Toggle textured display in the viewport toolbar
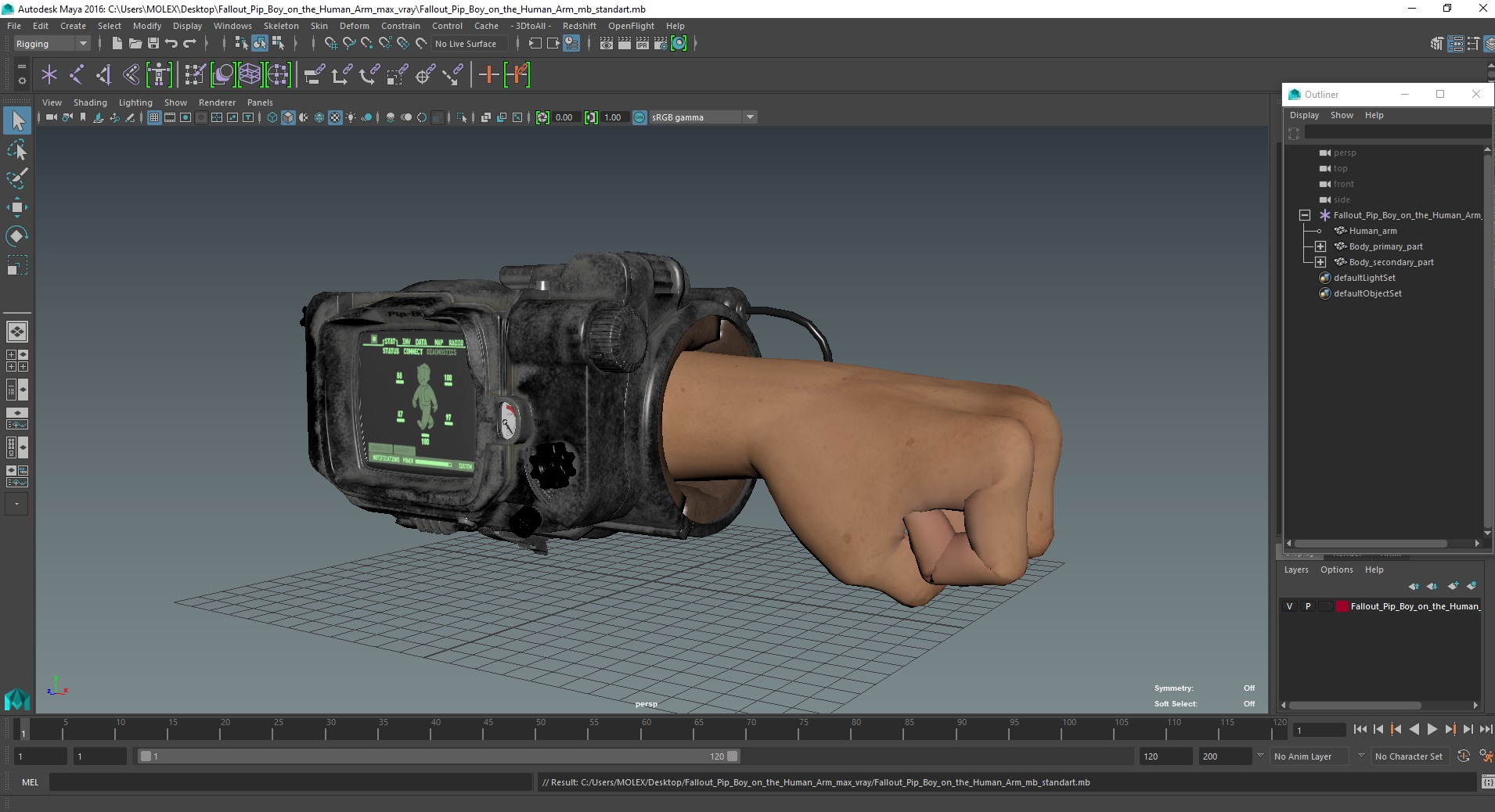This screenshot has height=812, width=1495. tap(335, 117)
